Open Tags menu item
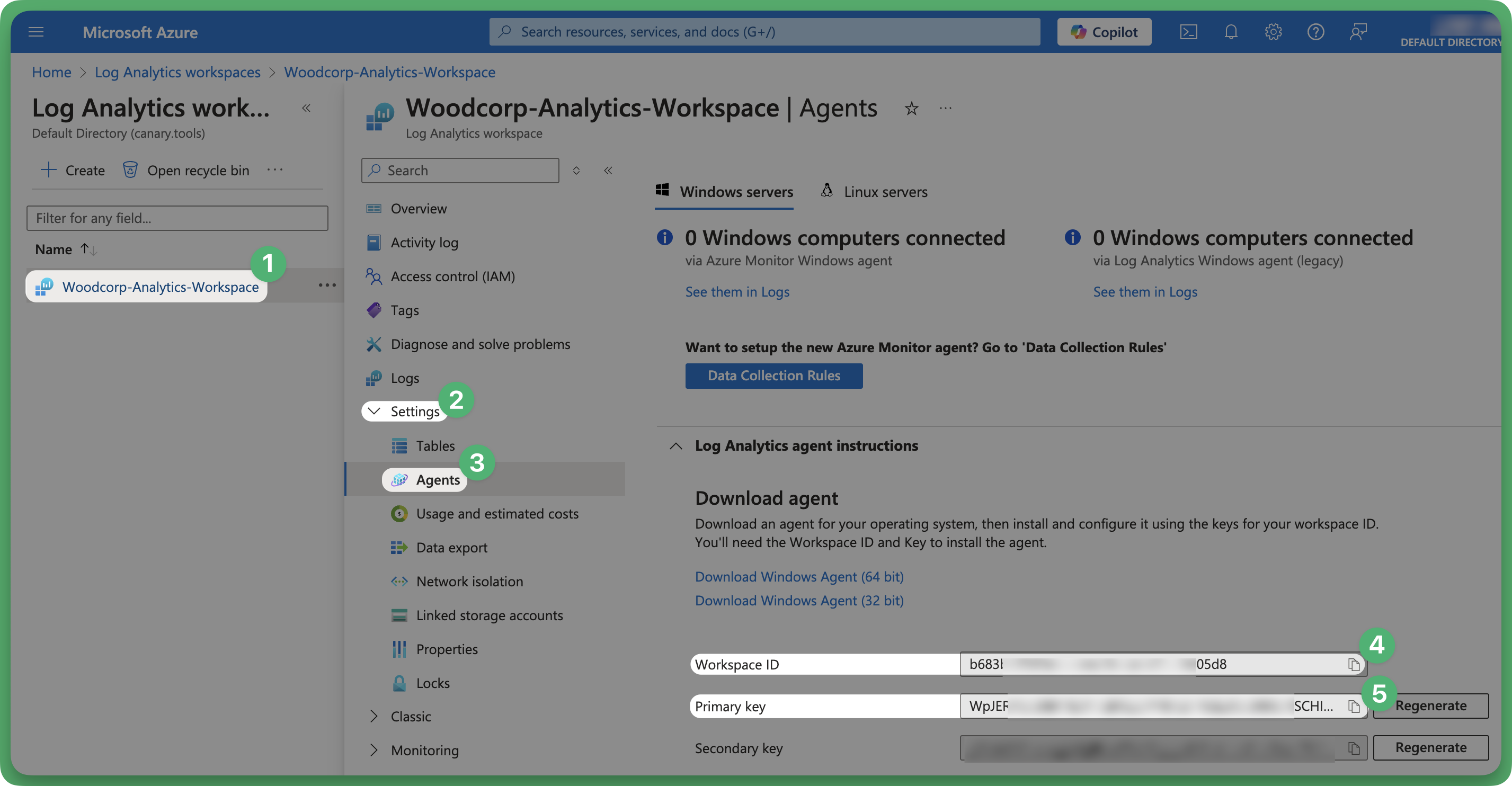This screenshot has height=786, width=1512. (x=404, y=310)
